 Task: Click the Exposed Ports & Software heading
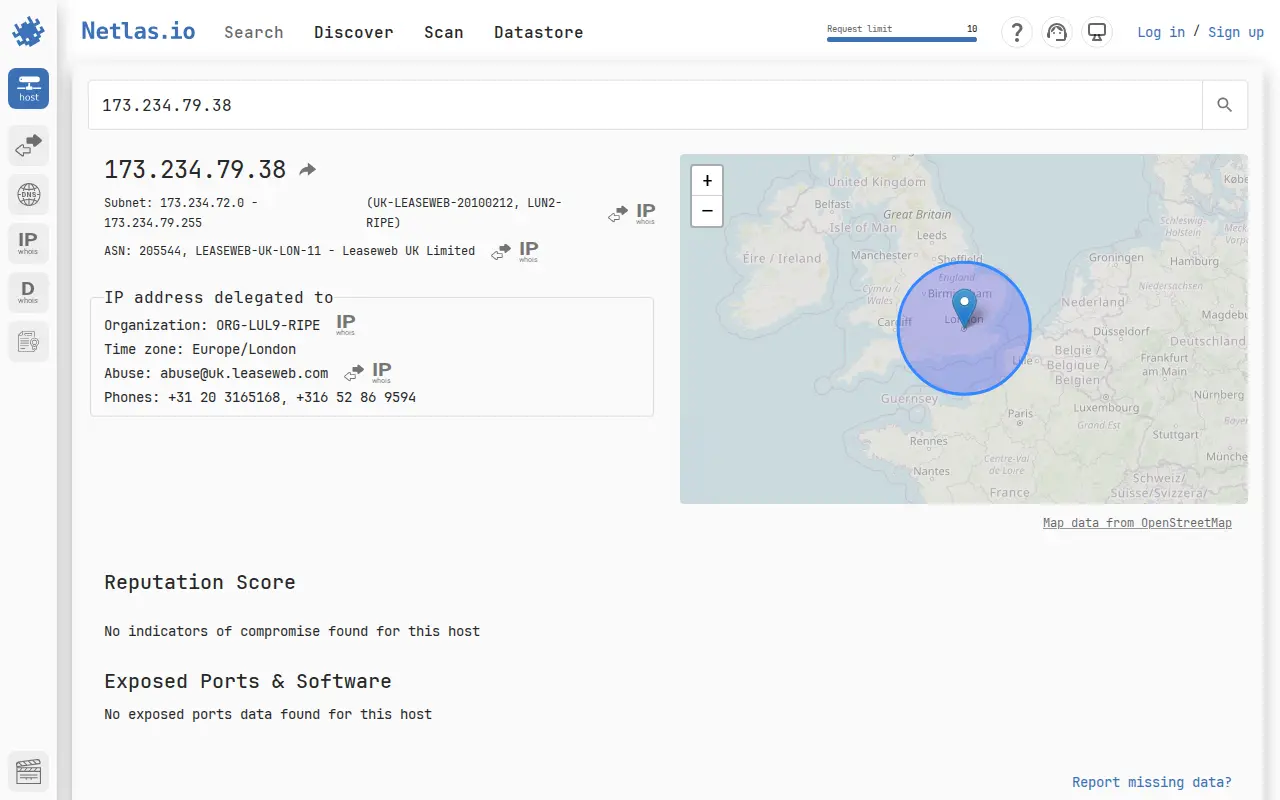[x=248, y=681]
